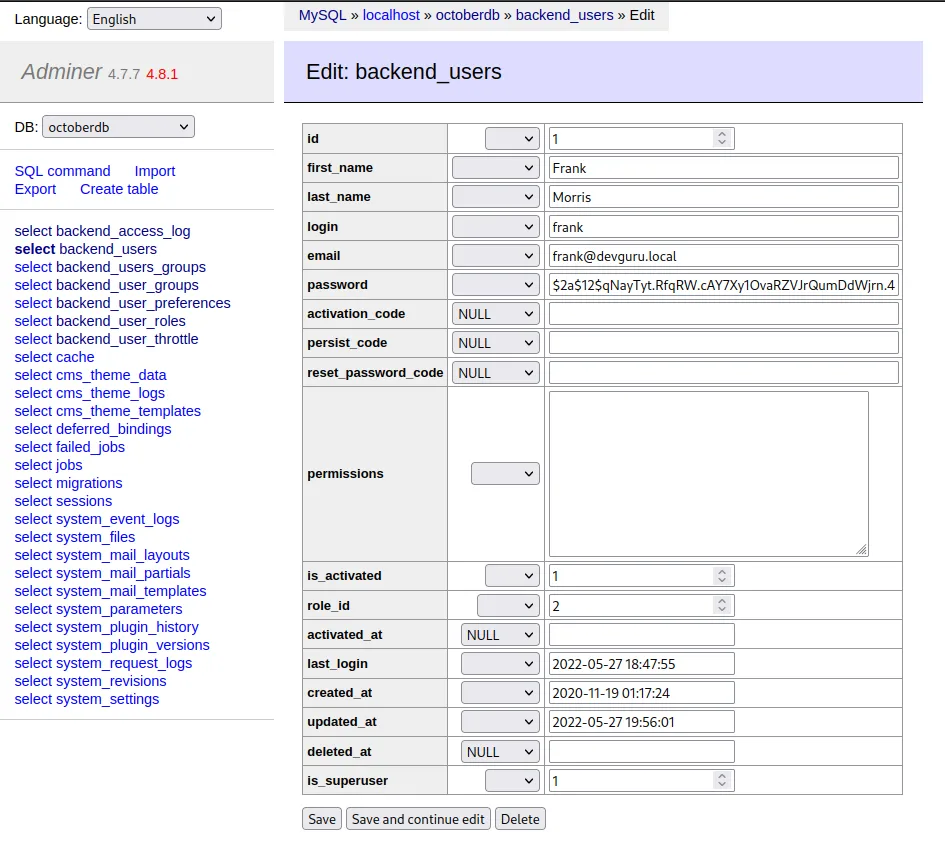The width and height of the screenshot is (945, 850).
Task: Click the role_id number stepper
Action: [x=722, y=605]
